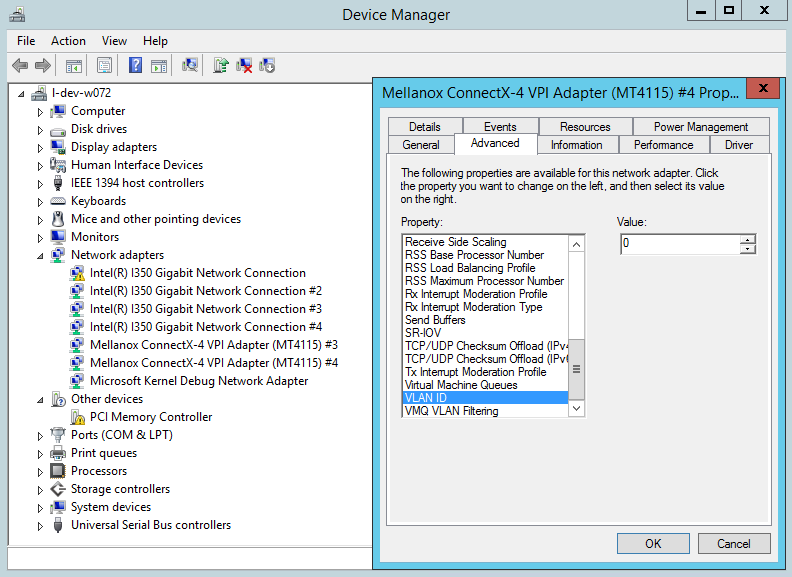Viewport: 792px width, 577px height.
Task: Click the IEEE 1394 host controllers icon
Action: pos(58,183)
